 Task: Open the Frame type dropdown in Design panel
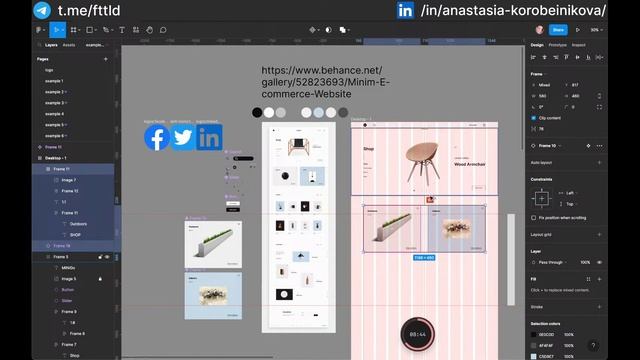(538, 74)
